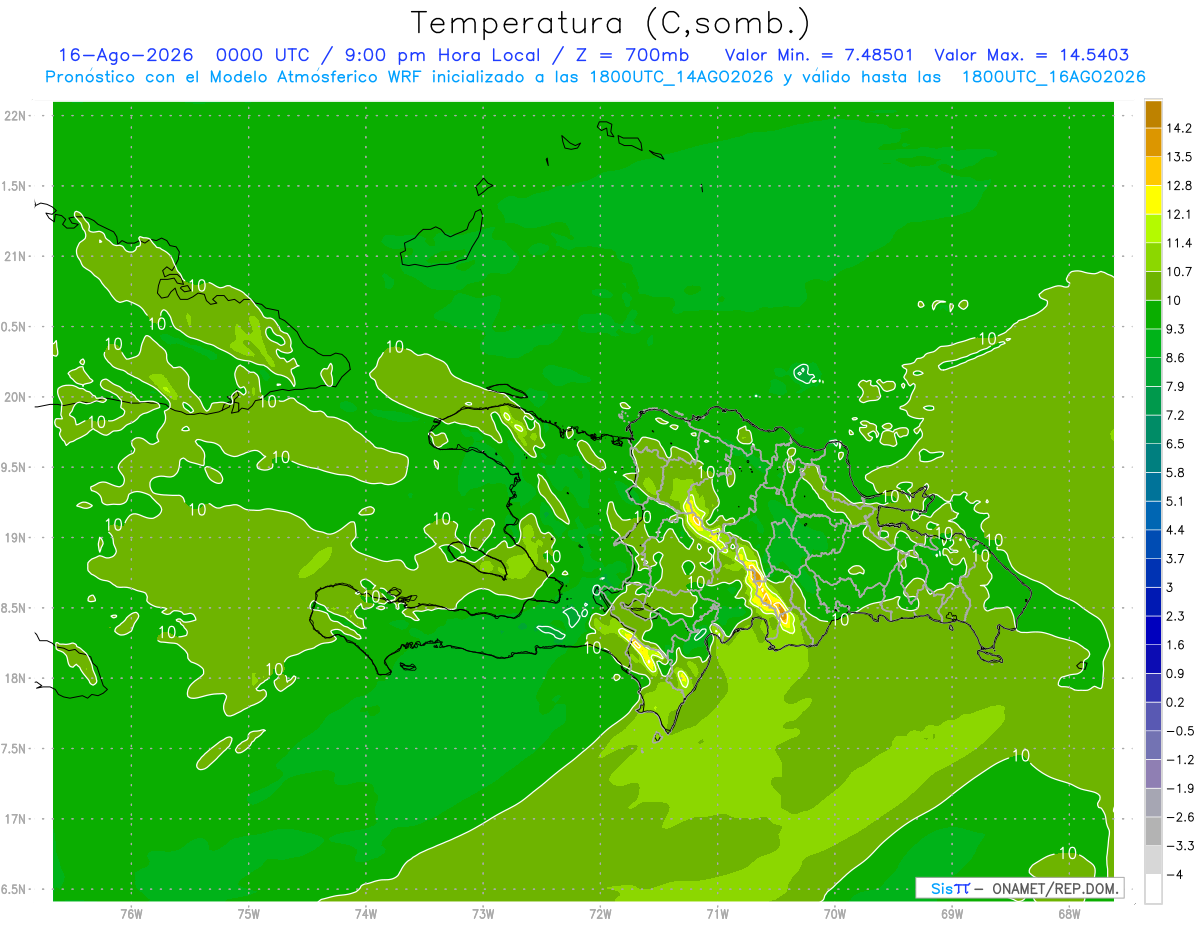
Task: Click the '9.3' colorbar label
Action: (1176, 329)
